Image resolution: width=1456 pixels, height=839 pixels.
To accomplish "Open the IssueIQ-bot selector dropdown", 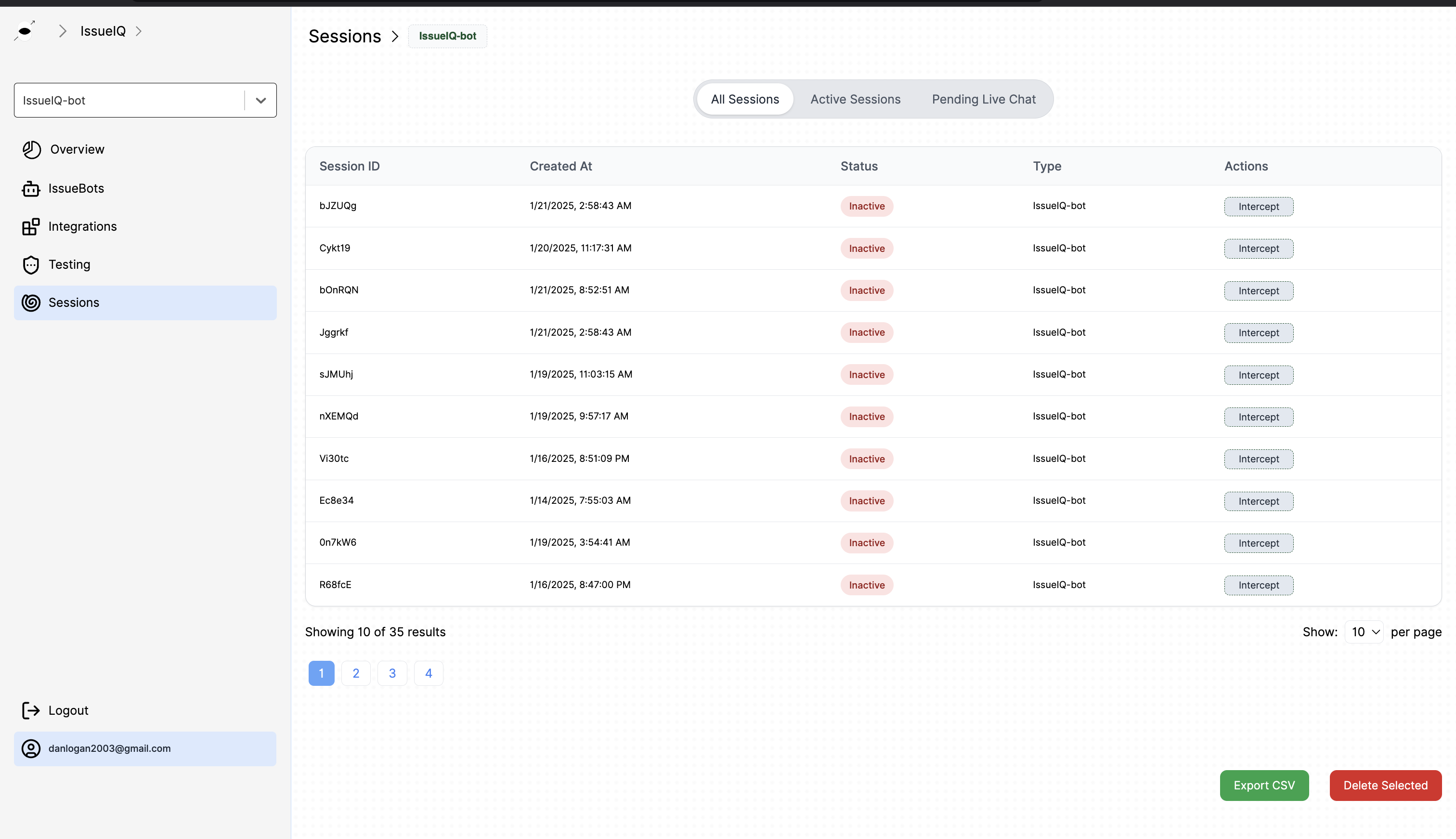I will pos(260,100).
